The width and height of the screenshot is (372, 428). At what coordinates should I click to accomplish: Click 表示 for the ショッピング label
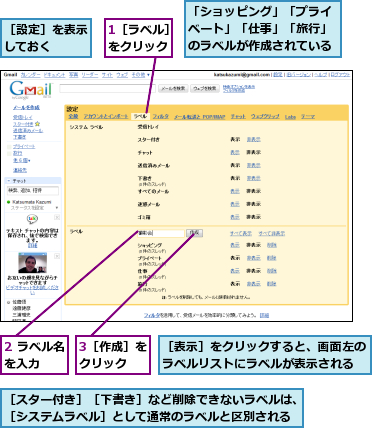point(235,245)
